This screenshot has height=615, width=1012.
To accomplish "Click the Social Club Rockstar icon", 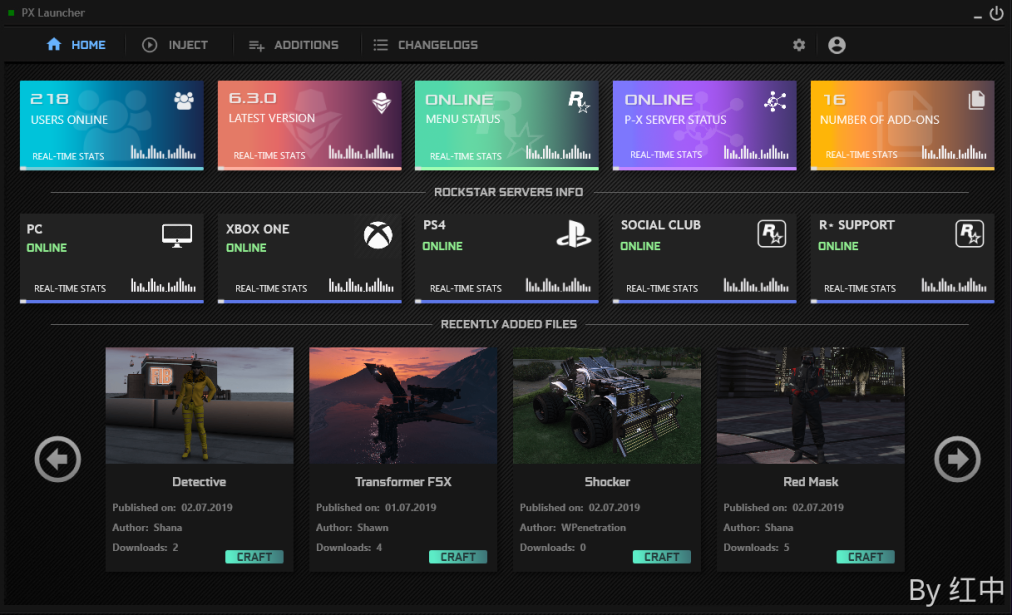I will coord(771,234).
